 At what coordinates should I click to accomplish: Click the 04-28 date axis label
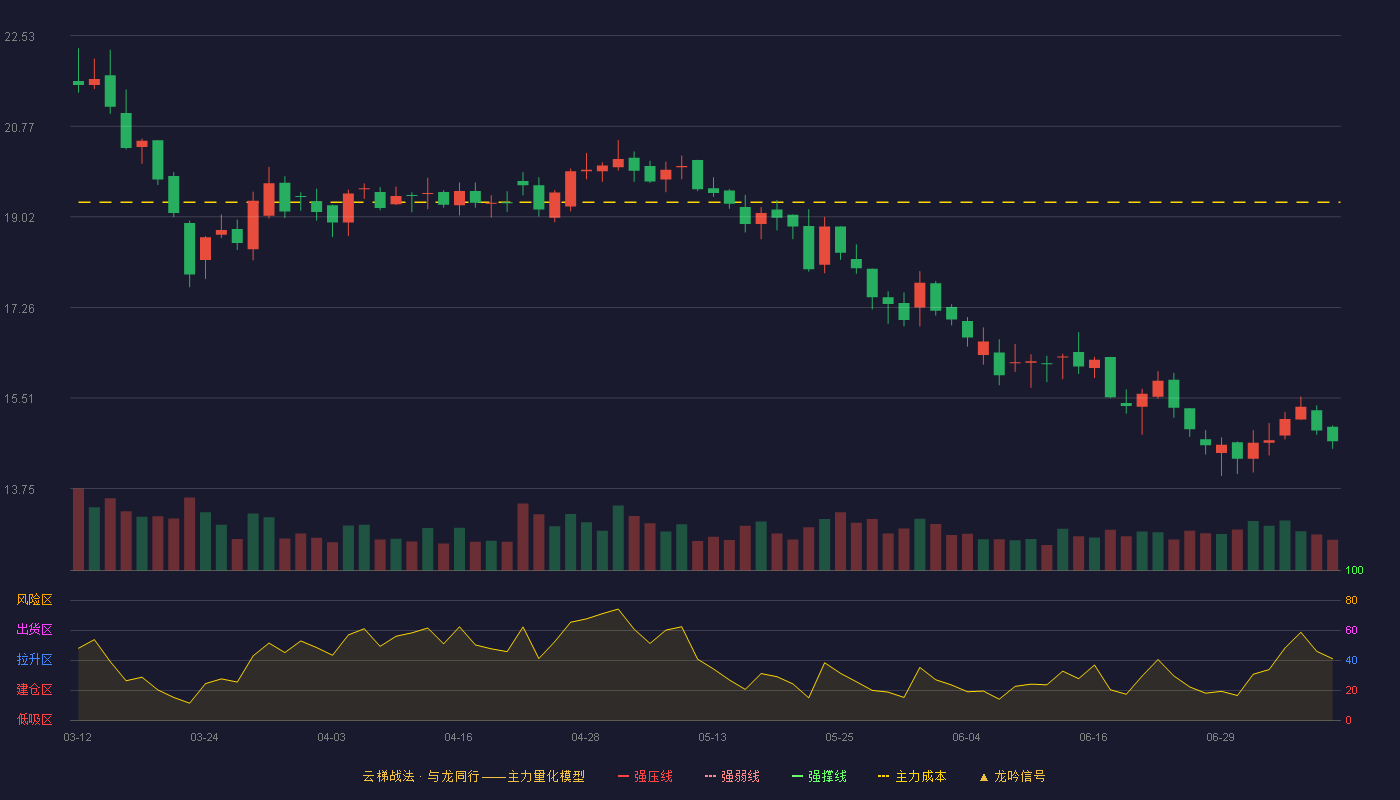pyautogui.click(x=586, y=737)
